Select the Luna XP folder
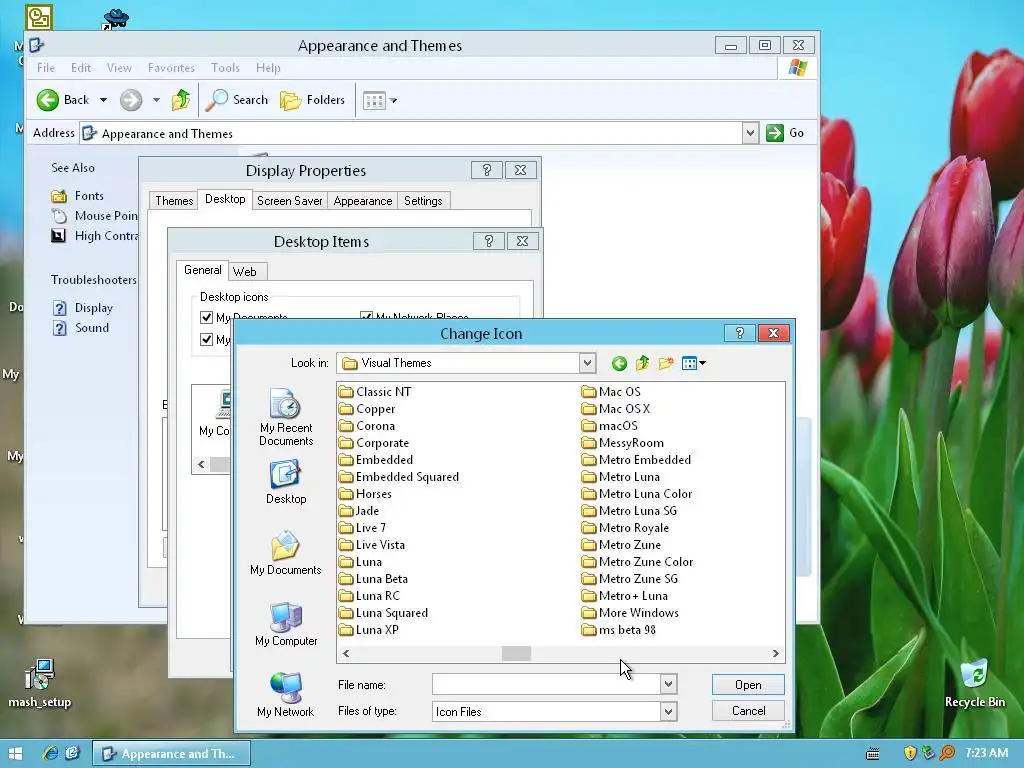 369,630
